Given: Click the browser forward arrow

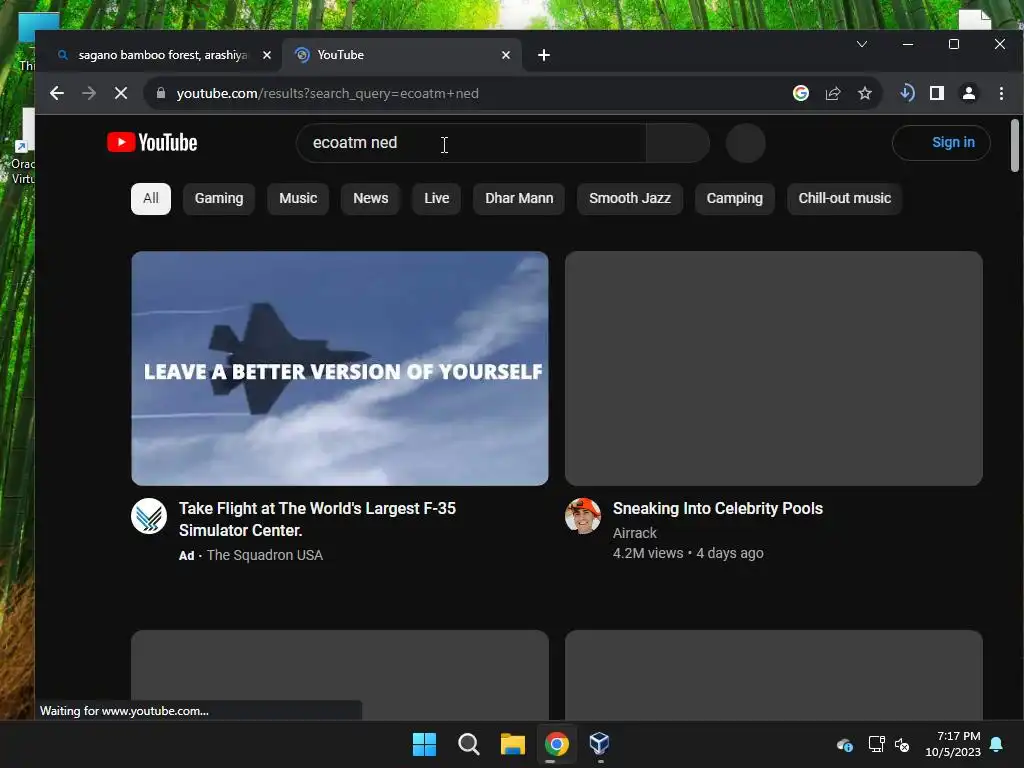Looking at the screenshot, I should pos(89,93).
